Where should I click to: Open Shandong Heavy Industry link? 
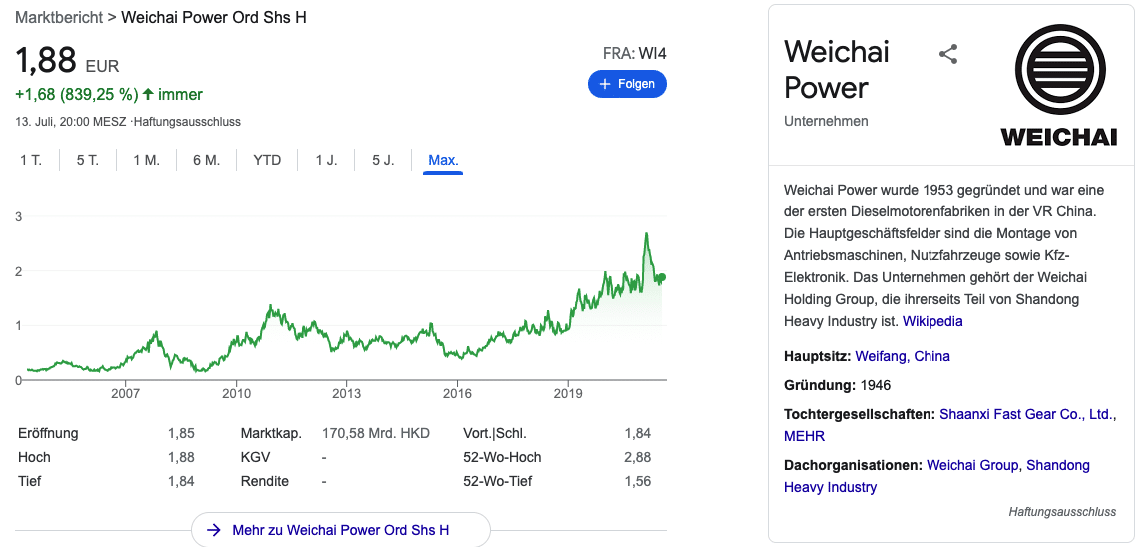937,476
